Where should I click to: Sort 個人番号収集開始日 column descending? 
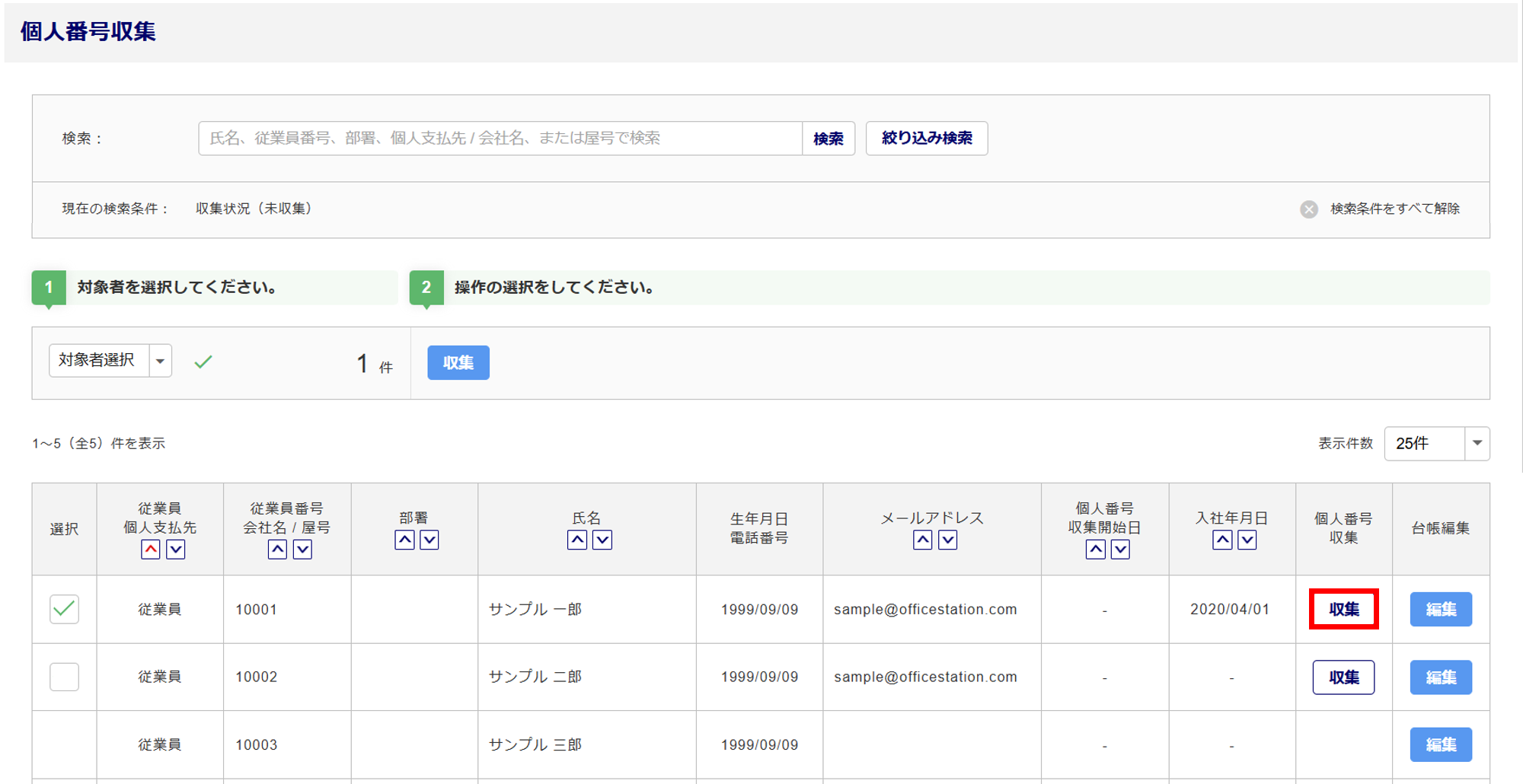(x=1120, y=550)
